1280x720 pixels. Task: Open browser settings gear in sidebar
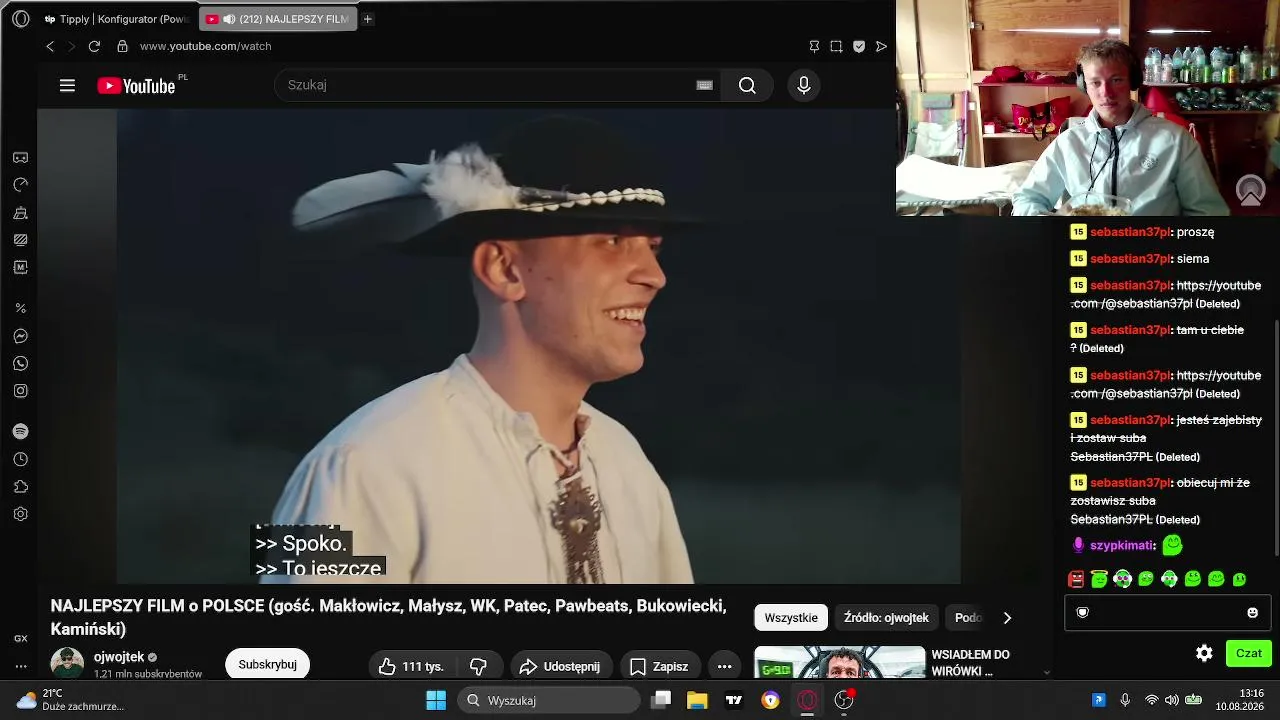[20, 514]
